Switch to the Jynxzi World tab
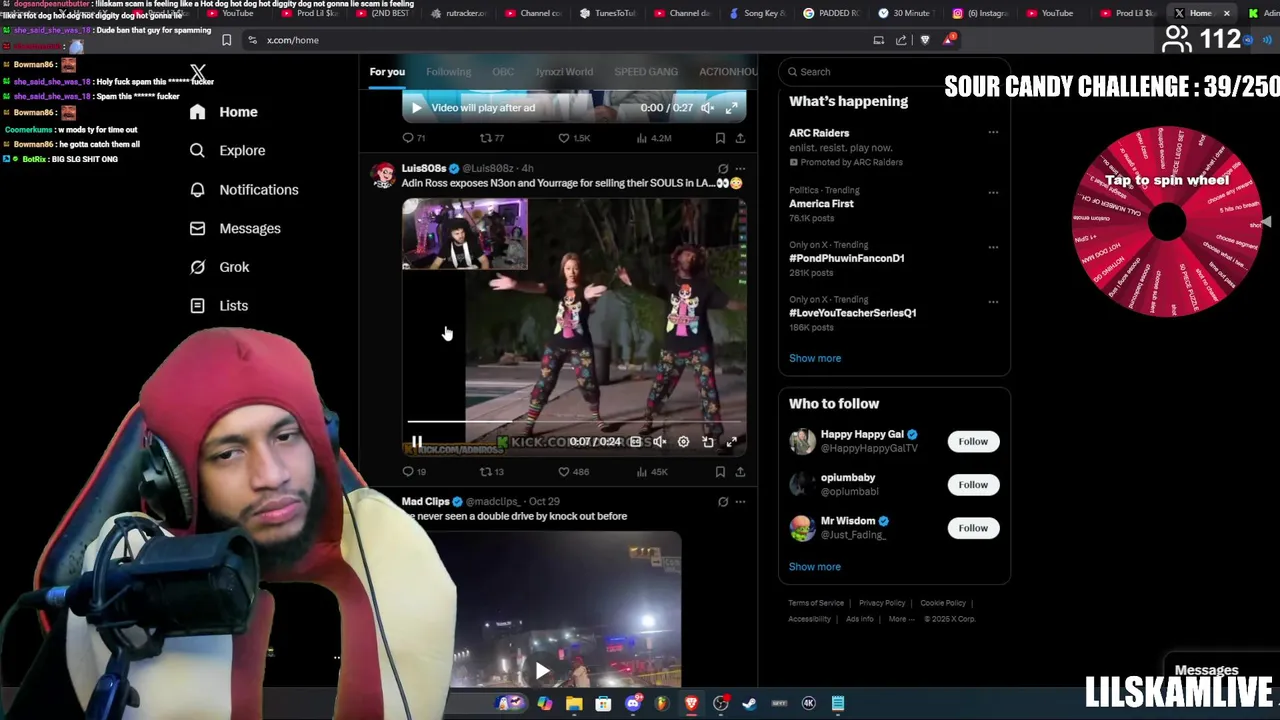The image size is (1280, 720). (x=564, y=72)
